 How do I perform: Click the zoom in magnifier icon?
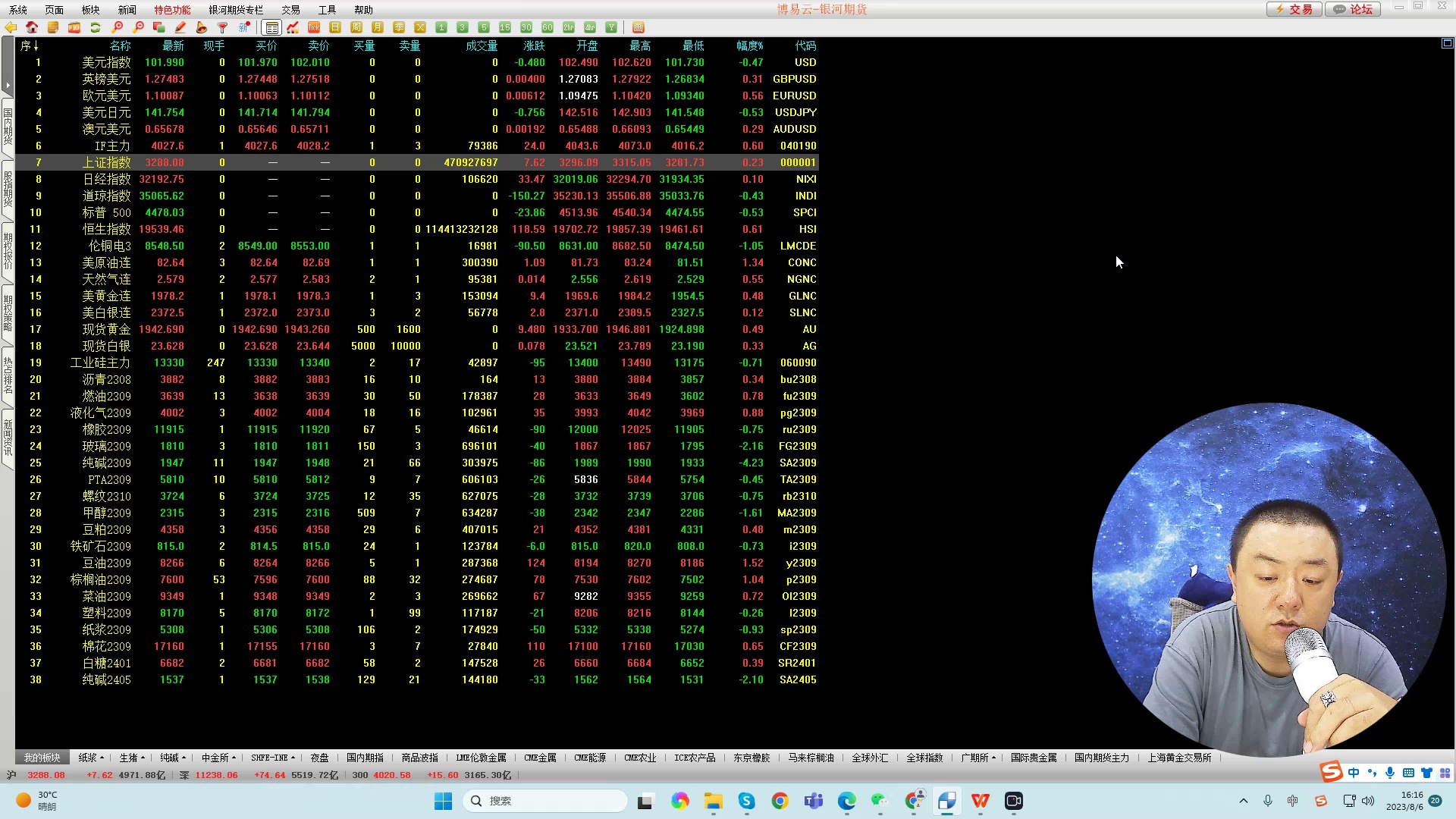118,27
